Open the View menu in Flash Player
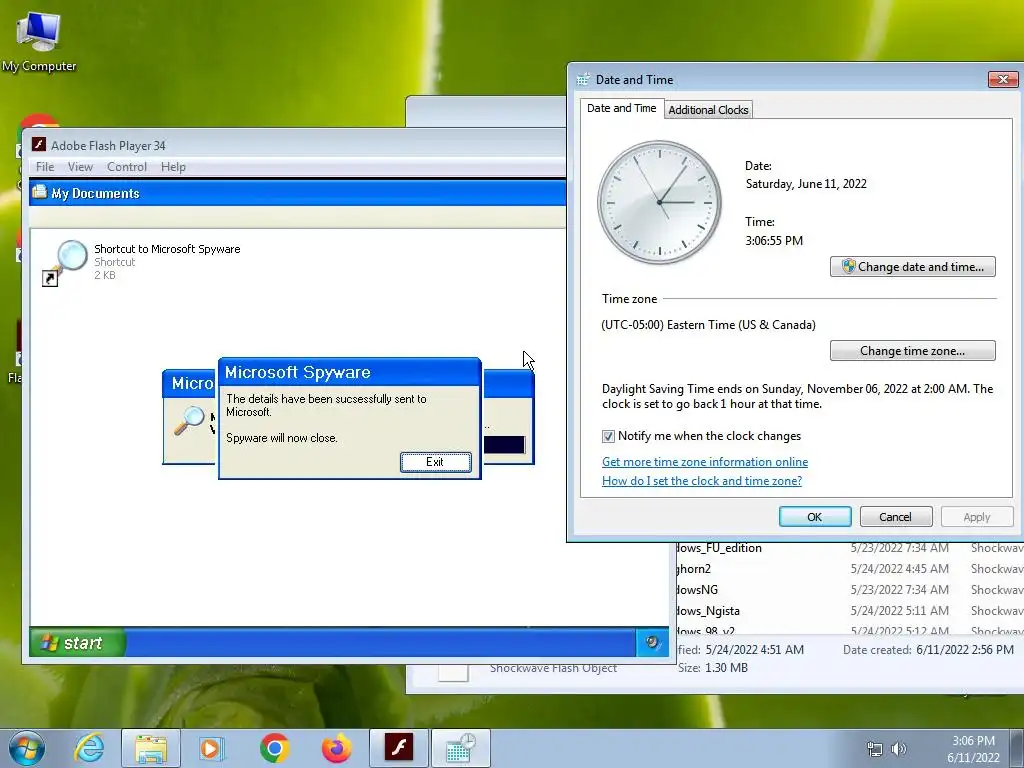The image size is (1024, 768). tap(80, 167)
